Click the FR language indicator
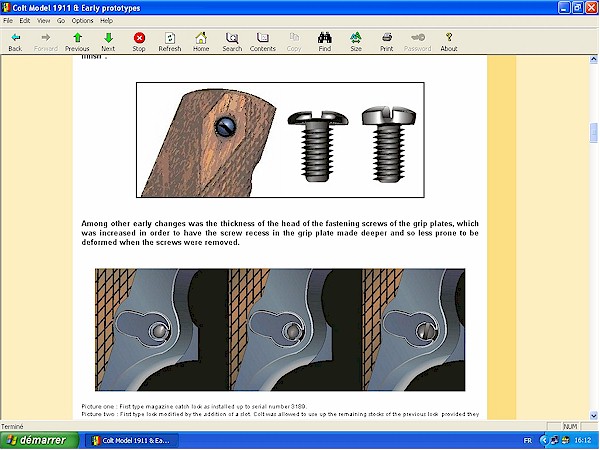 coord(527,441)
